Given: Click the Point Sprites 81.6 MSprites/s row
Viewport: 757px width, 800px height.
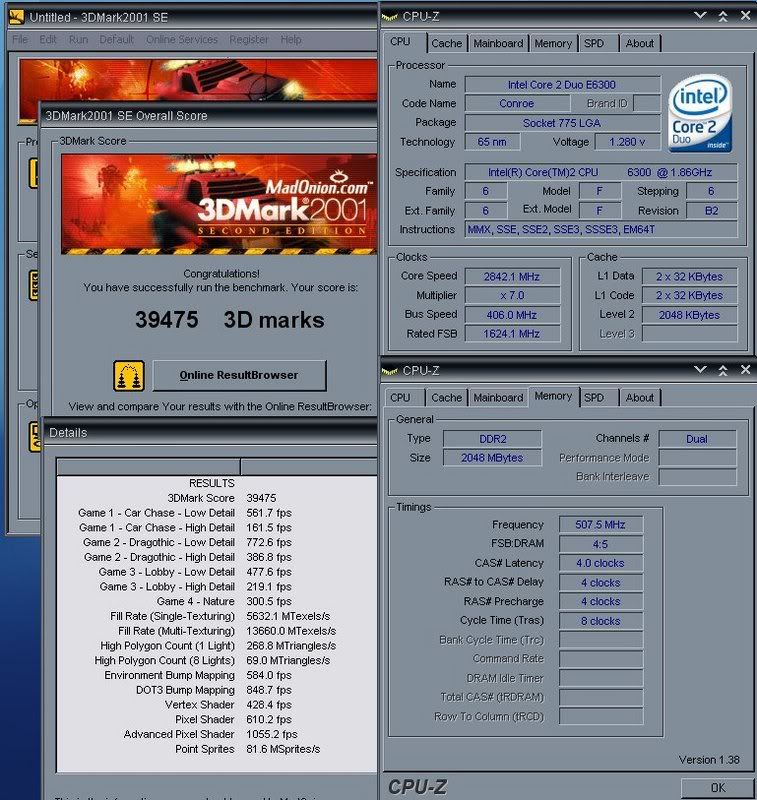Looking at the screenshot, I should 217,749.
